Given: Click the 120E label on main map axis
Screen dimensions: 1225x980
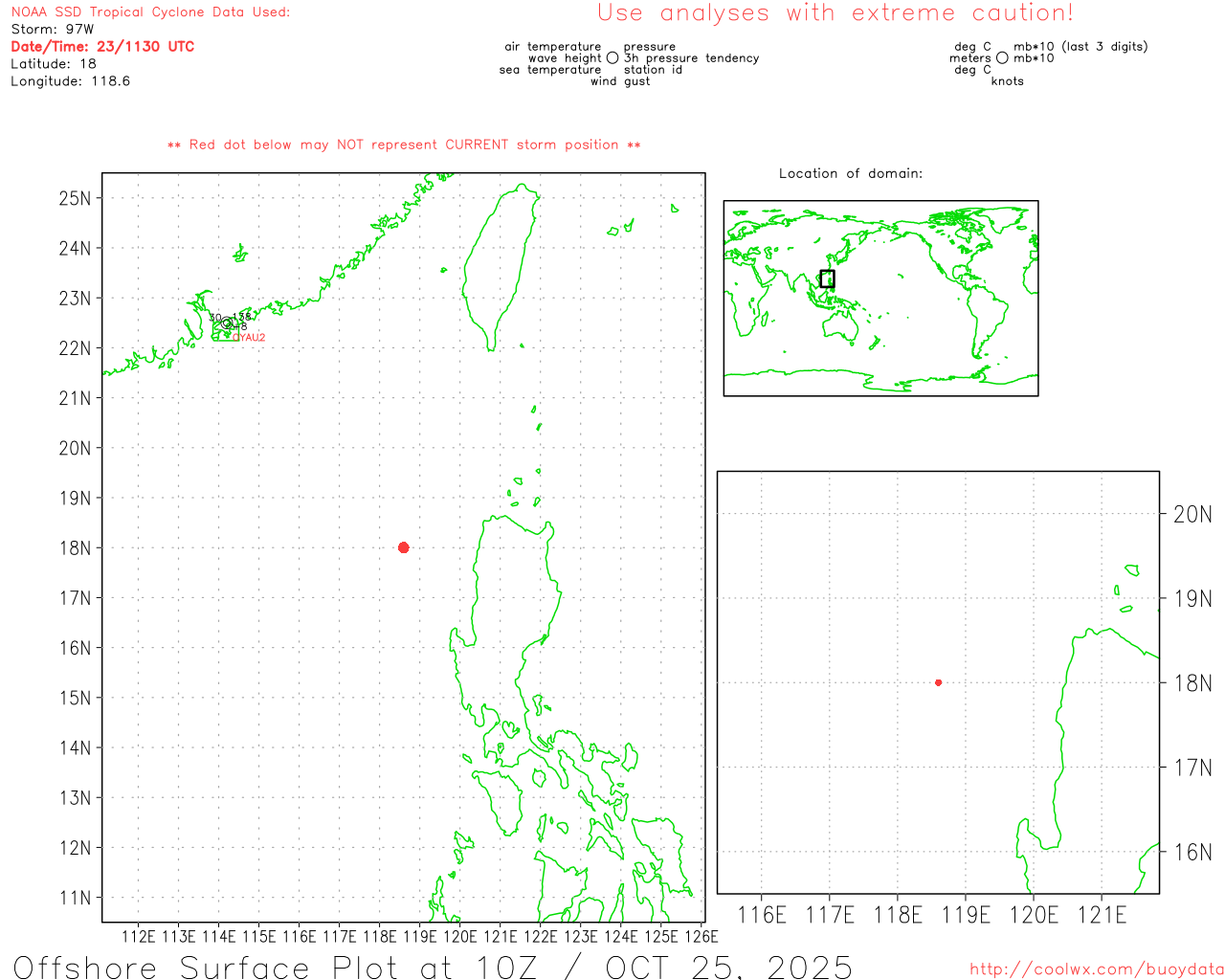Looking at the screenshot, I should click(459, 937).
